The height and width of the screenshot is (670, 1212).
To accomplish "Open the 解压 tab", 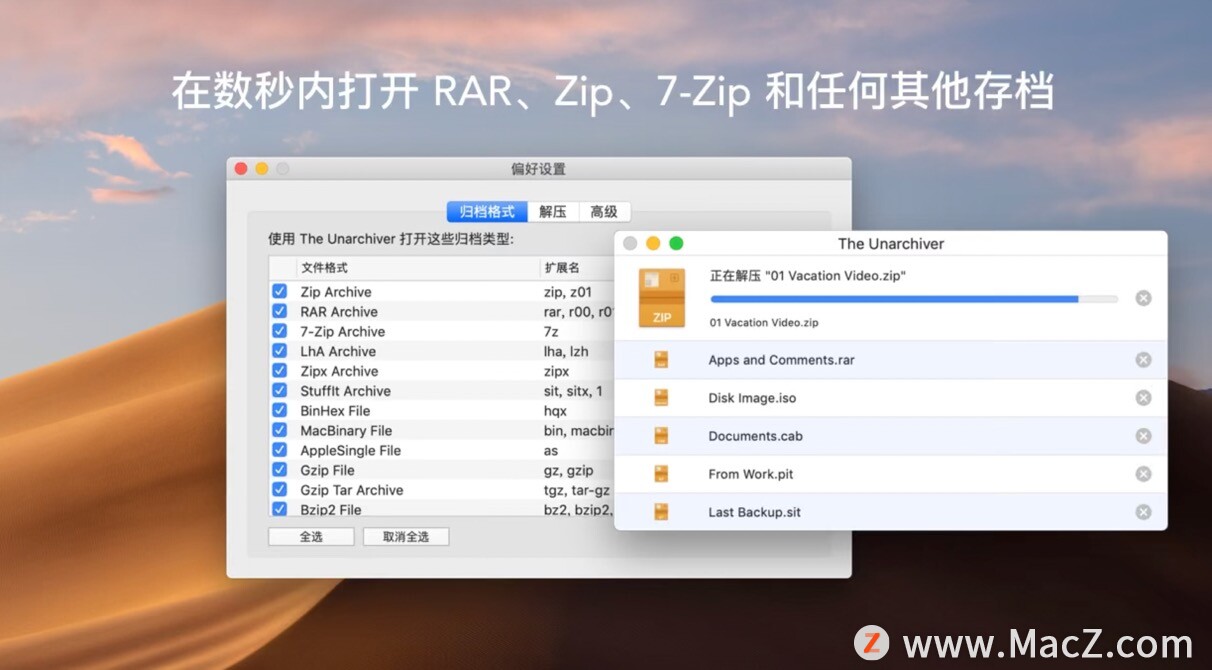I will click(553, 211).
